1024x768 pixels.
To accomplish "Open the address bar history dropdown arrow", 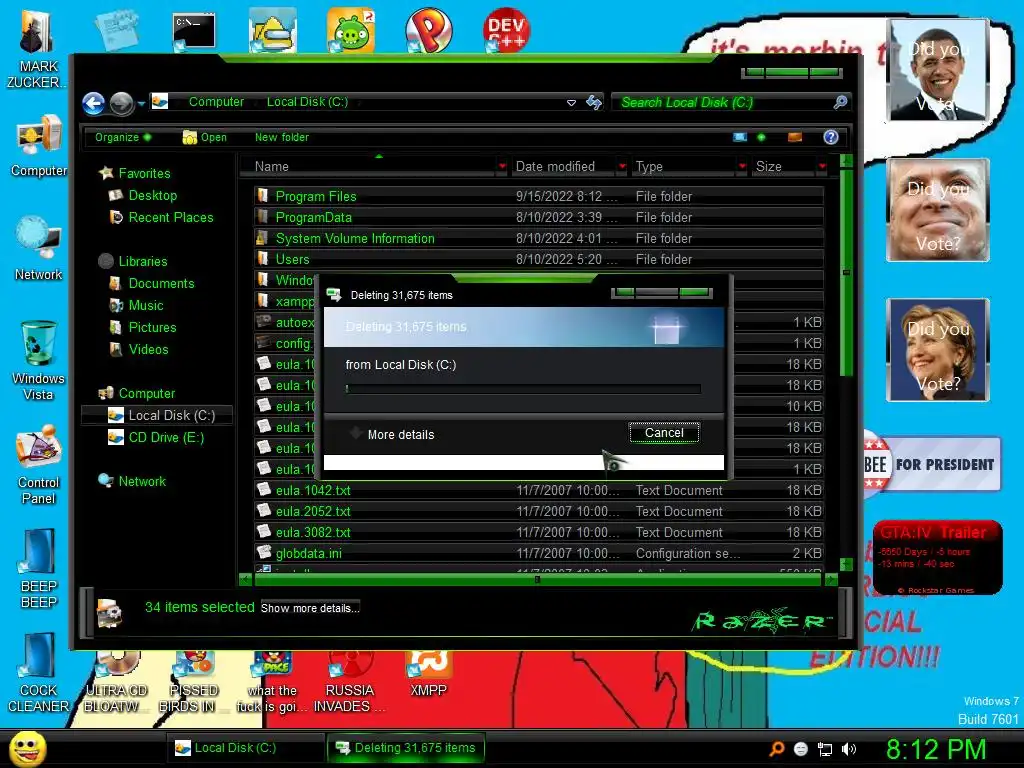I will click(571, 103).
